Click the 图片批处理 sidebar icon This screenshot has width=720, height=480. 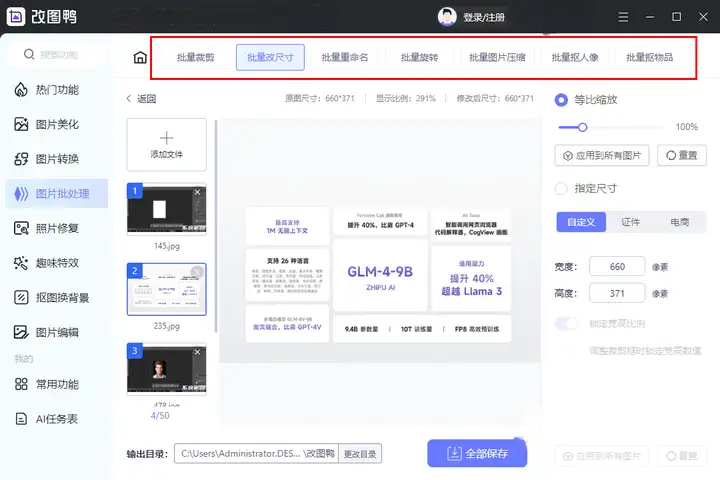click(x=21, y=194)
